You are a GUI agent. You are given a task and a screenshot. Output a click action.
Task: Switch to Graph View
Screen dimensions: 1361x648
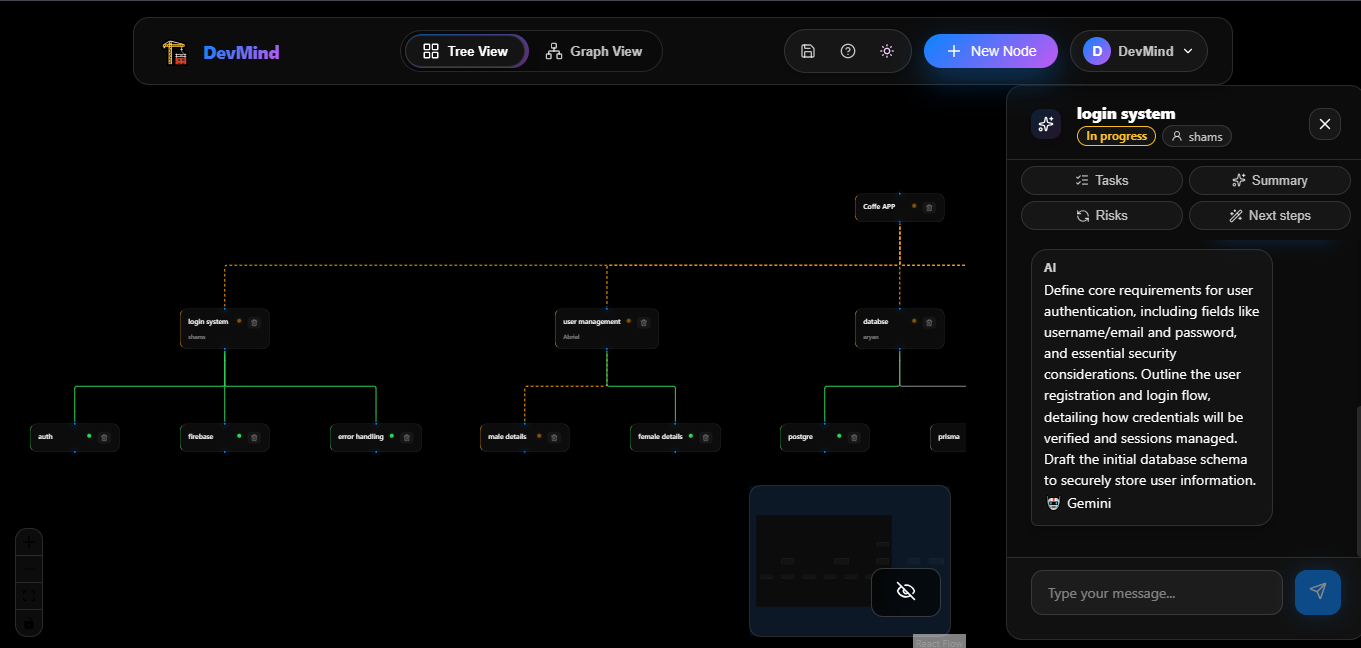tap(594, 51)
